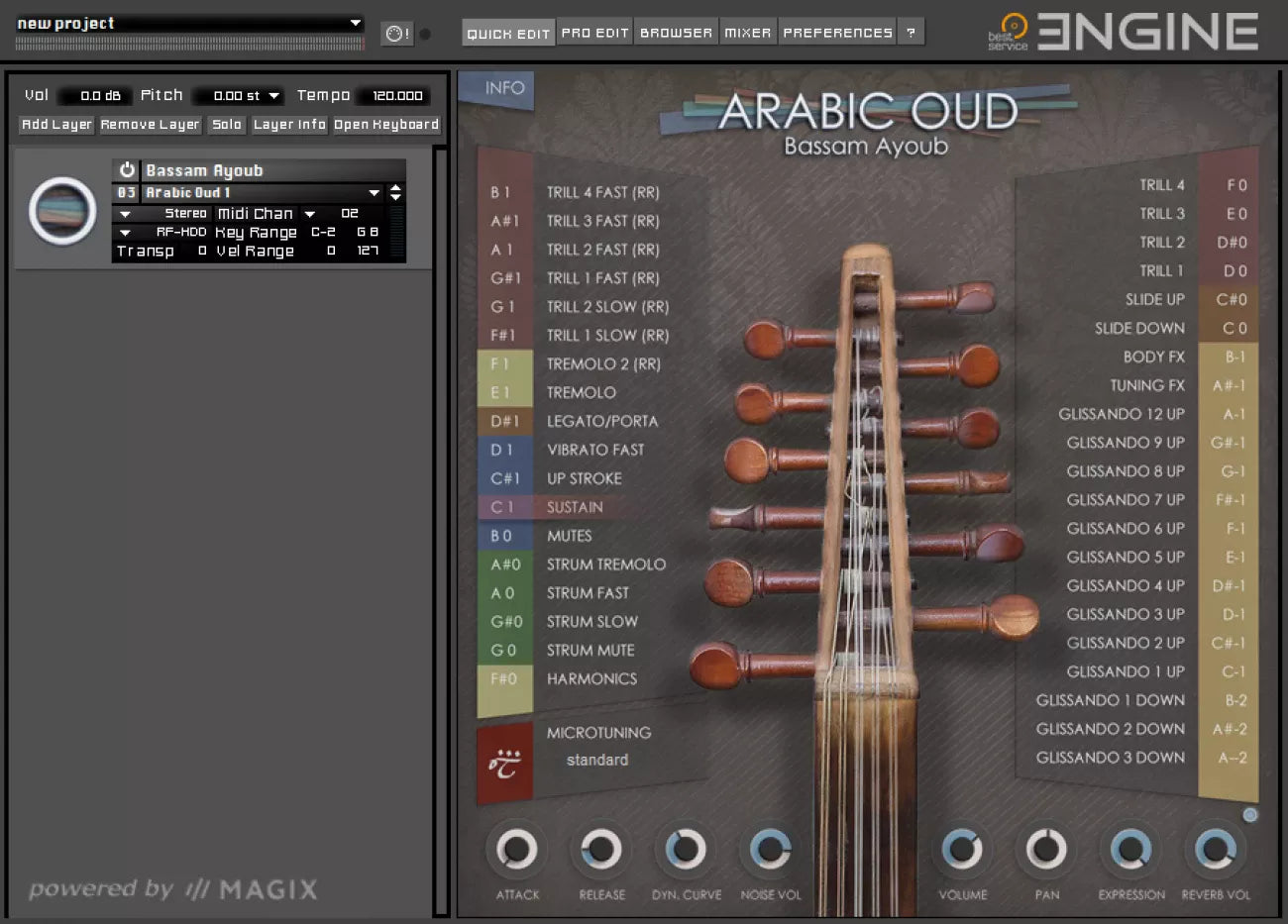Click the Pan knob
Viewport: 1288px width, 924px height.
coord(1046,850)
